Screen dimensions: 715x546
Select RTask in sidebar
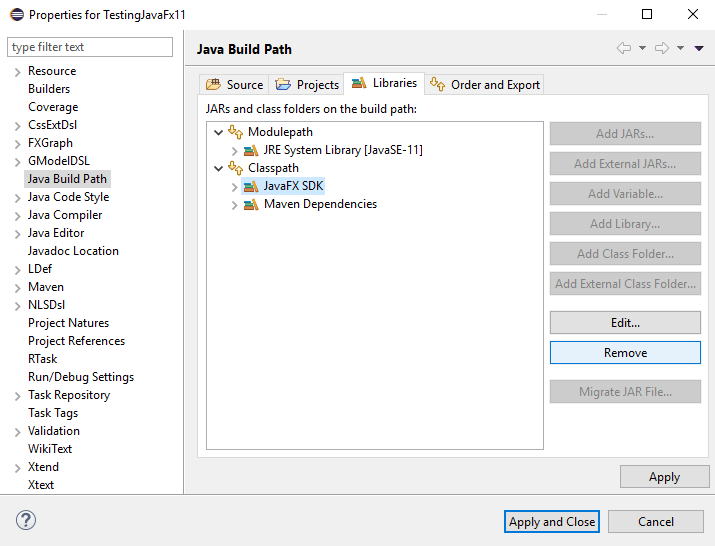42,359
